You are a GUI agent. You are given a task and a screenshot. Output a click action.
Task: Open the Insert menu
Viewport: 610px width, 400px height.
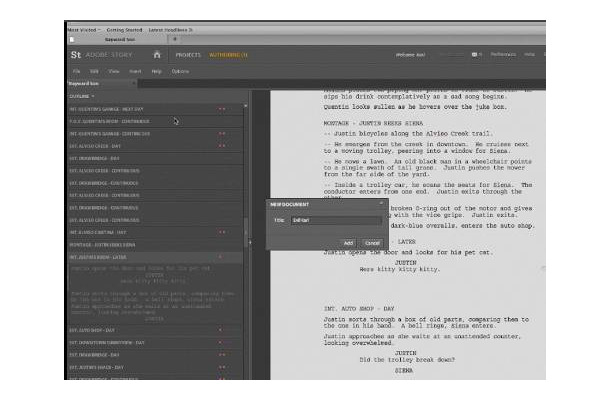(135, 72)
